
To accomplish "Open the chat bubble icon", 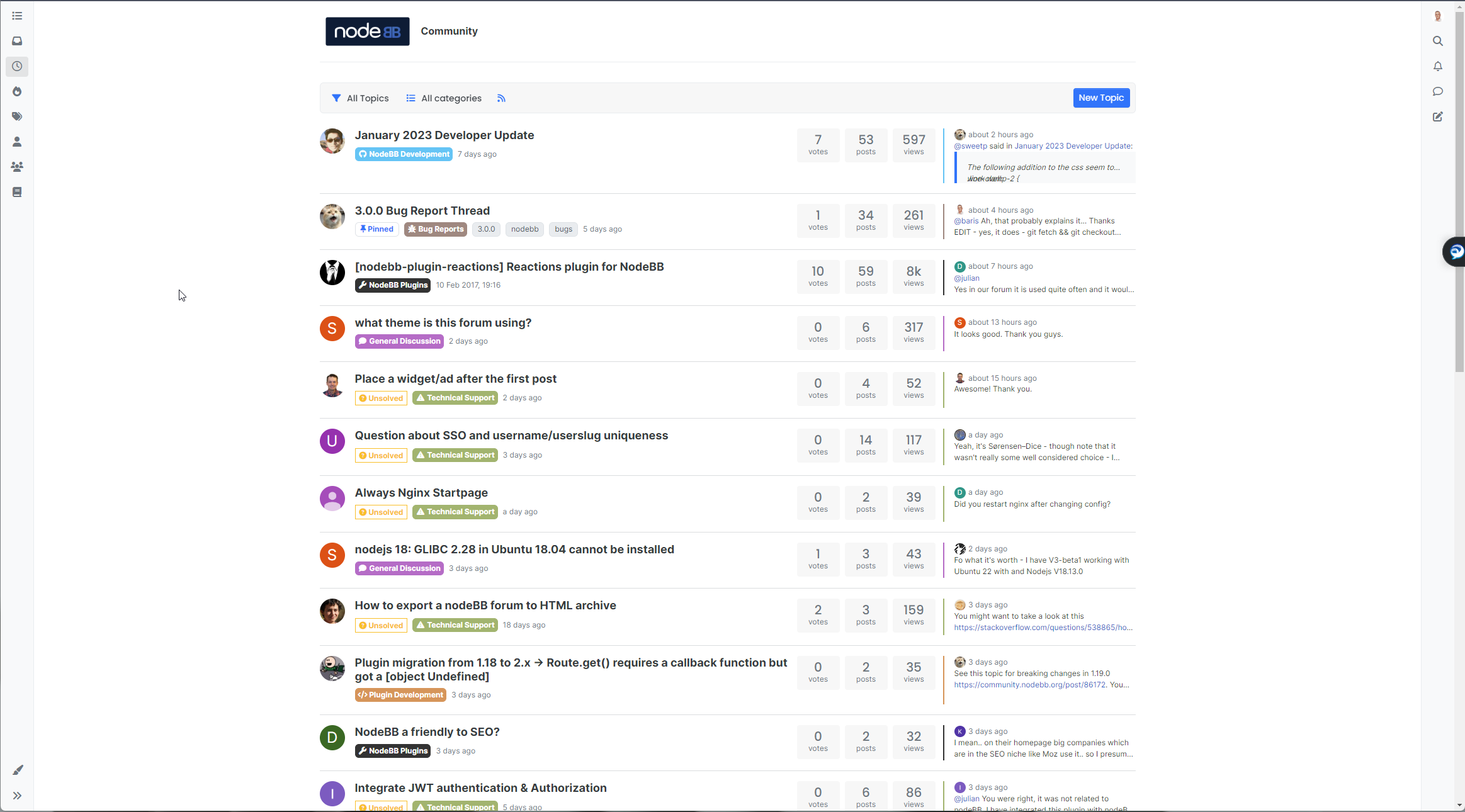I will tap(1438, 91).
